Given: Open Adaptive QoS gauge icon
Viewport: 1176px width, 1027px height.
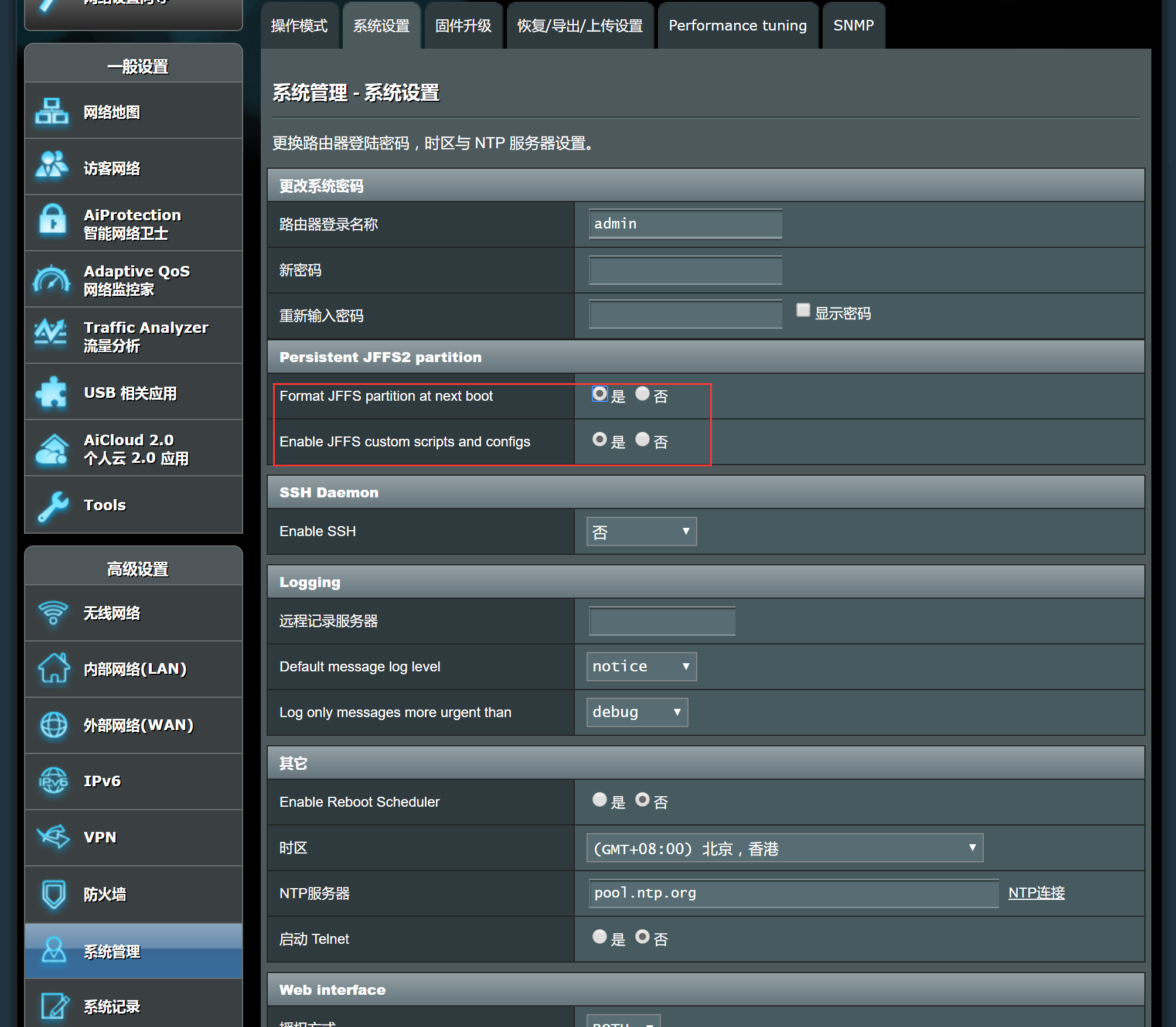Looking at the screenshot, I should click(x=52, y=279).
